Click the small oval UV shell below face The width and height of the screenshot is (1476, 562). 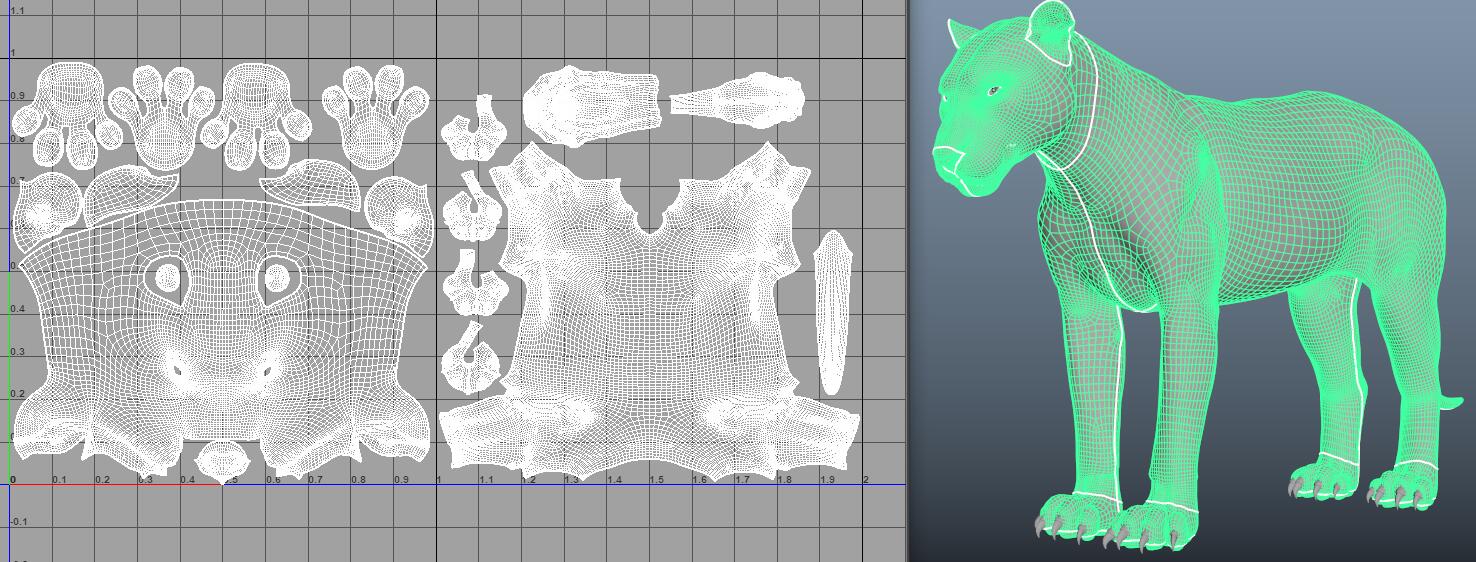click(x=222, y=461)
